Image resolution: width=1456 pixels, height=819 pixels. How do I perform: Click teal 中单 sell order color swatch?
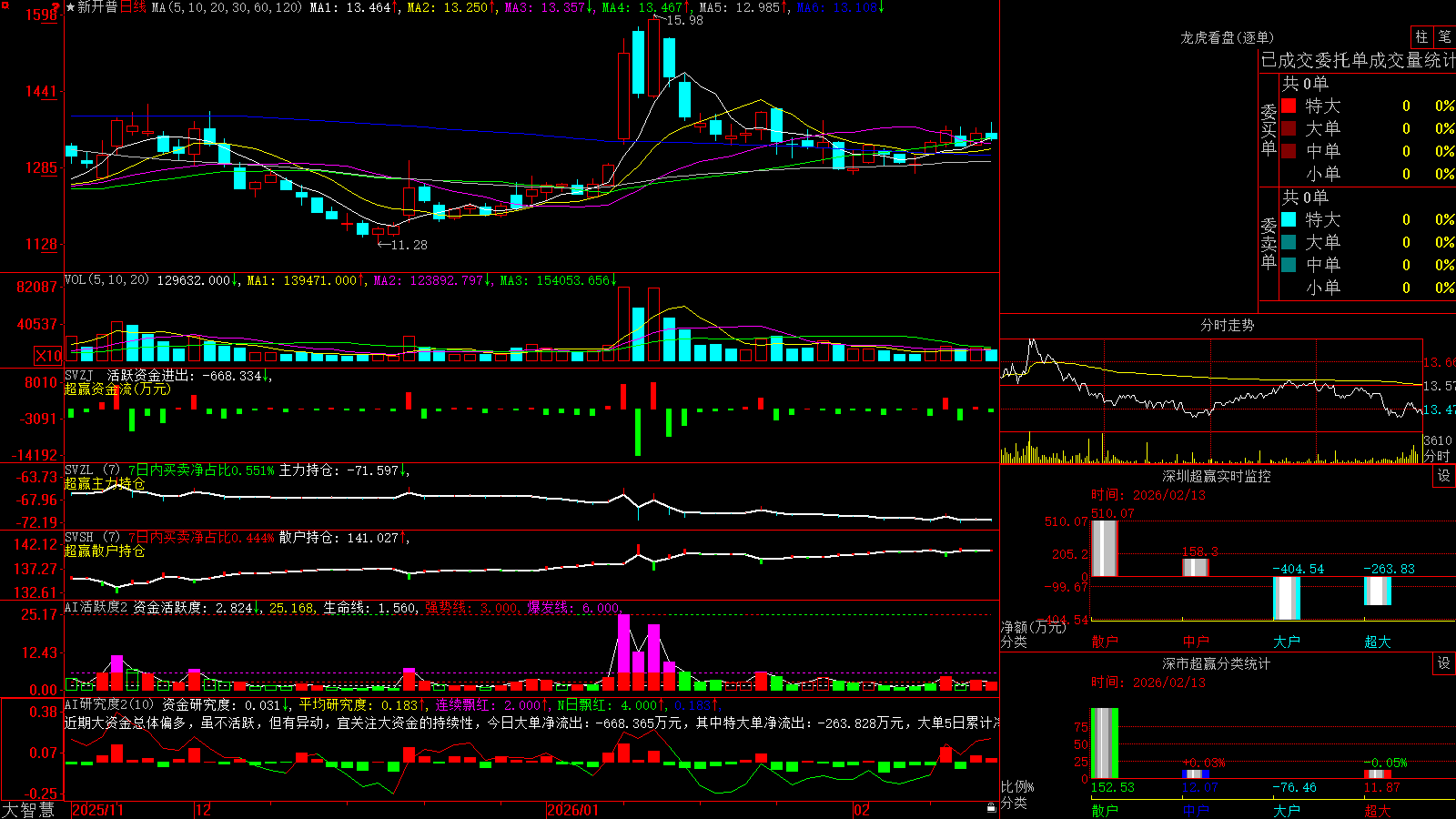1289,265
